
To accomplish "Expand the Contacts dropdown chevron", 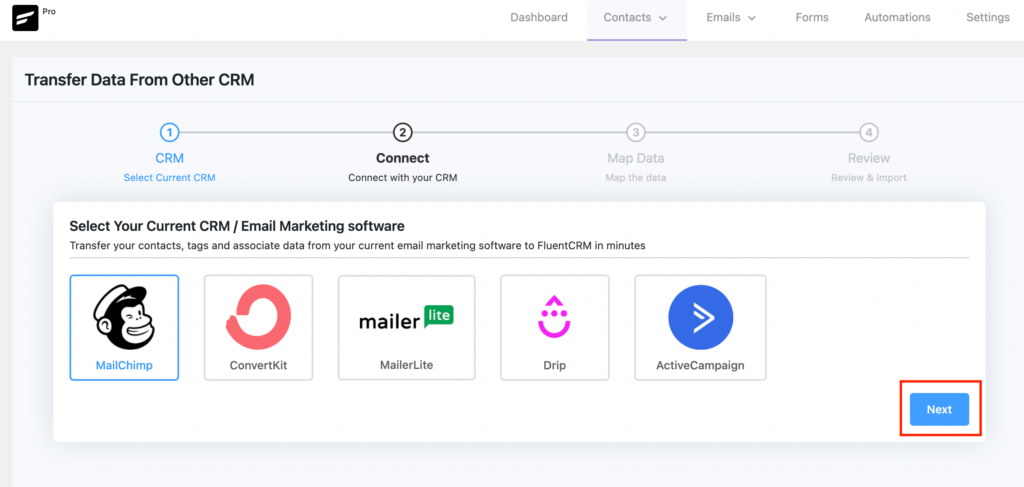I will pos(663,18).
